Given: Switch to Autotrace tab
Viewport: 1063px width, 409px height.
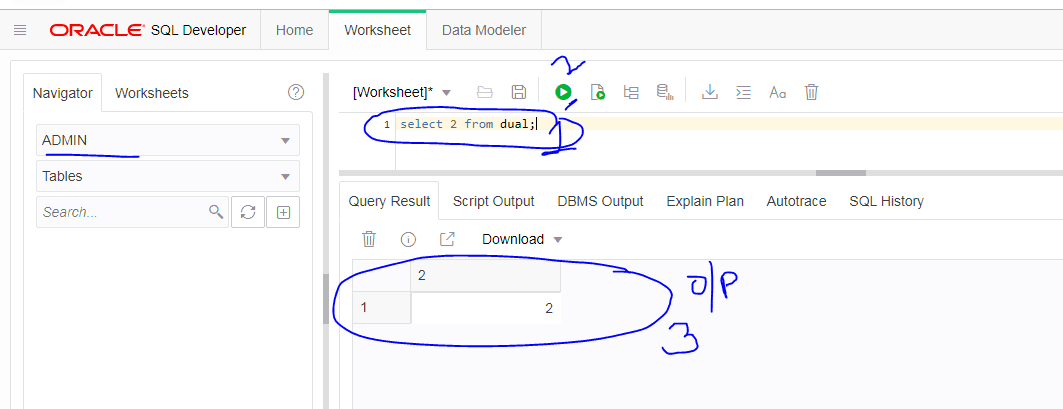Looking at the screenshot, I should [x=796, y=201].
